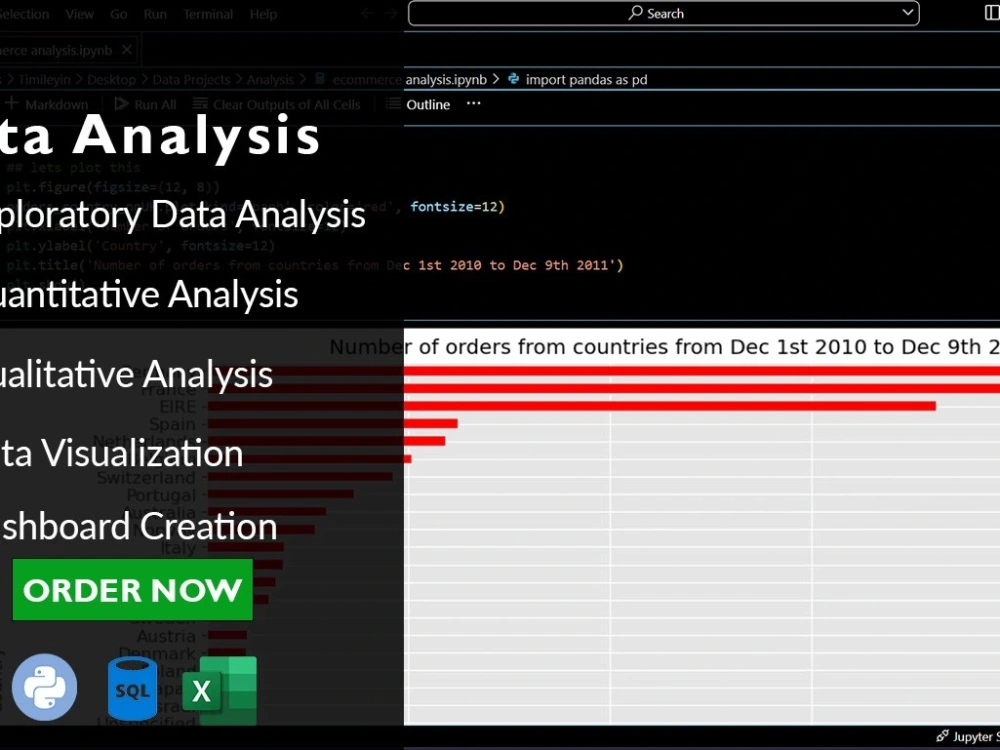Toggle the layout panel icon at top right
The image size is (1000, 750).
click(992, 13)
